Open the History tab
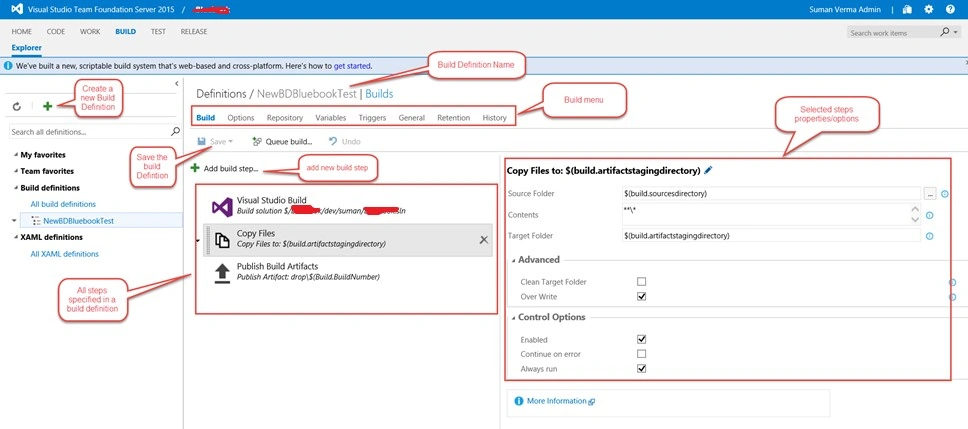Image resolution: width=968 pixels, height=429 pixels. click(494, 117)
